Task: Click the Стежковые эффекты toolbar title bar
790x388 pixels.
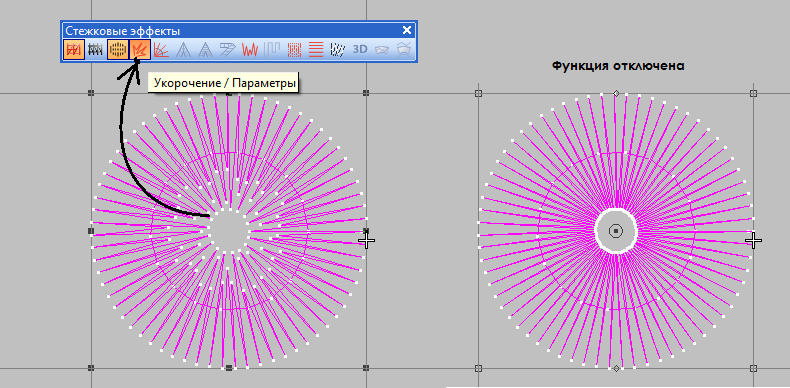Action: coord(238,30)
